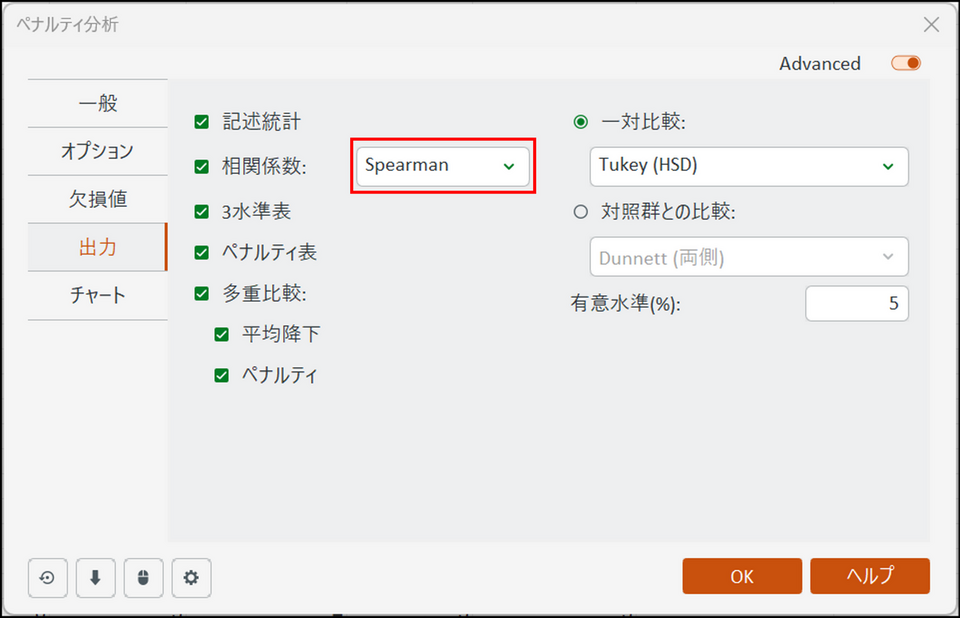Uncheck the 記述統計 checkbox
Image resolution: width=960 pixels, height=618 pixels.
pos(202,122)
